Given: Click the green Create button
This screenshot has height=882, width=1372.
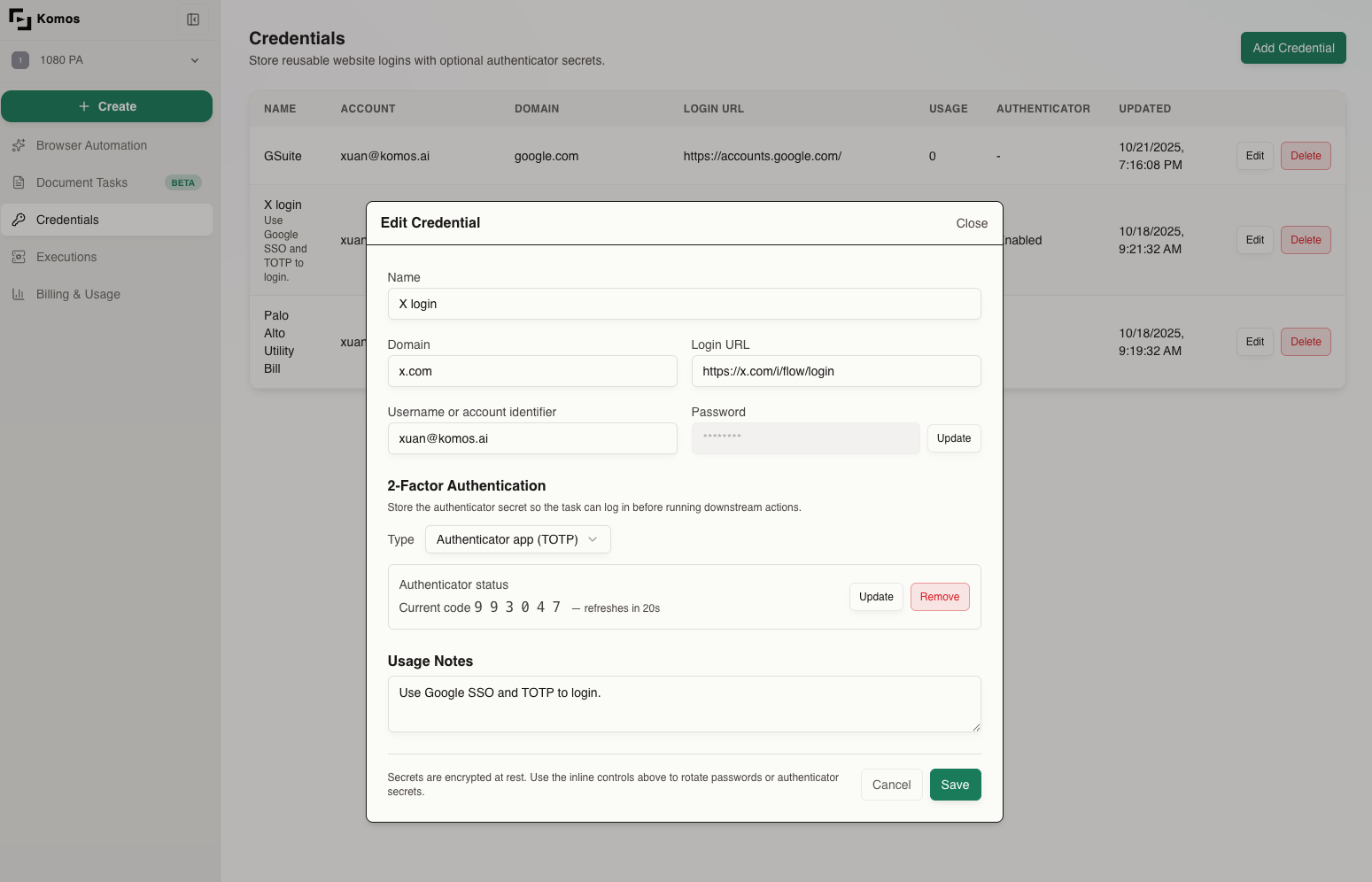Looking at the screenshot, I should [106, 106].
